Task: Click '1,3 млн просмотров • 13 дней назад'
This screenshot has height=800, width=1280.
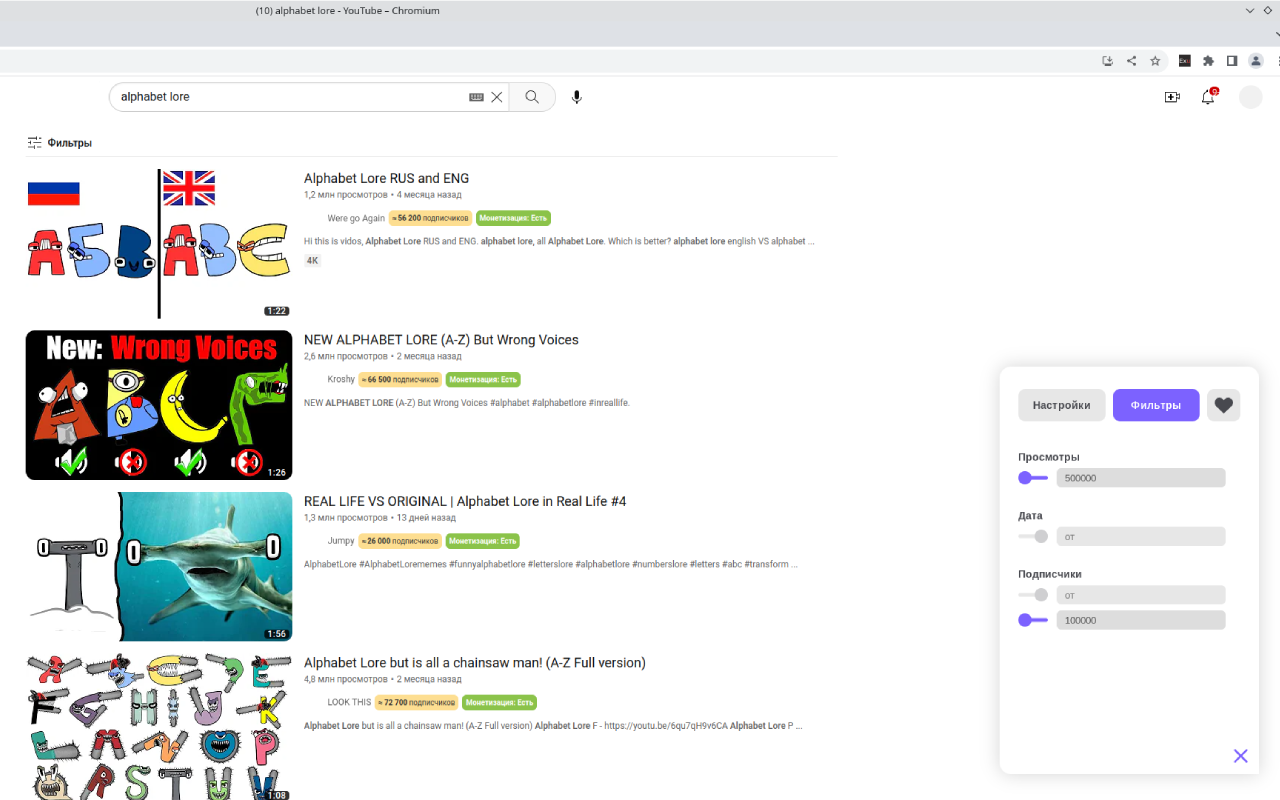Action: [x=380, y=518]
